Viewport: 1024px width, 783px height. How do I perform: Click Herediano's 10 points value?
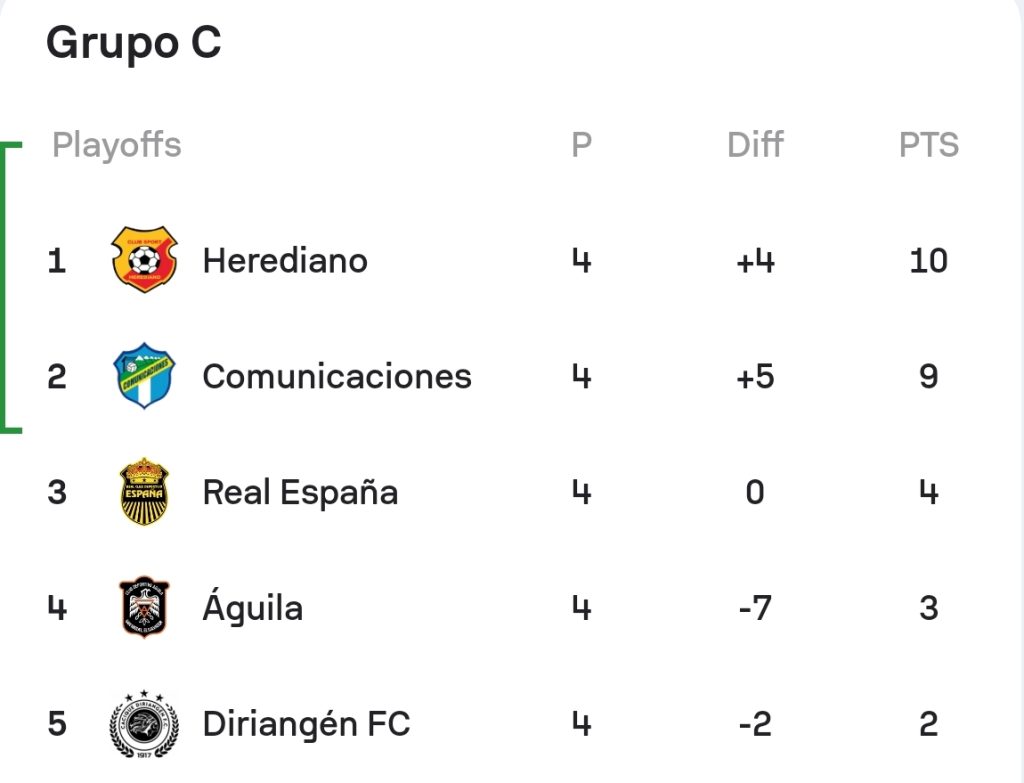tap(929, 261)
